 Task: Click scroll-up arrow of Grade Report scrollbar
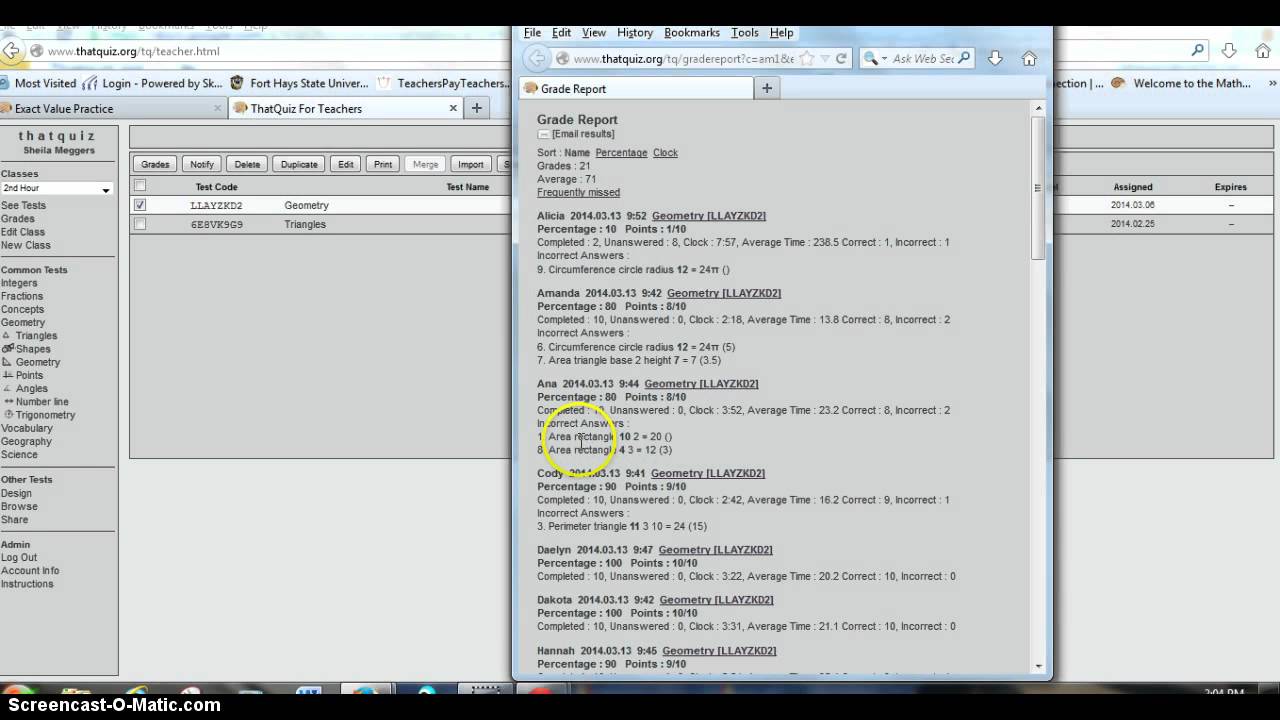coord(1038,108)
